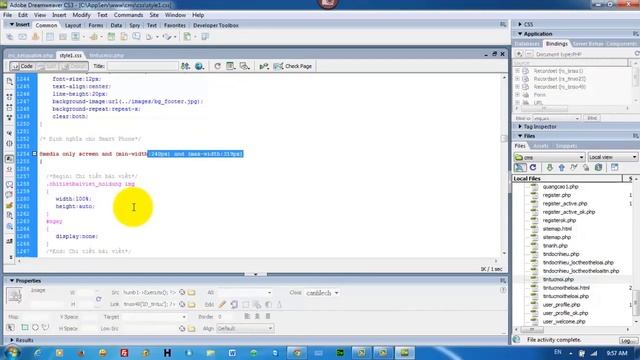Viewport: 640px width, 360px height.
Task: Open the Commands menu
Action: 128,15
